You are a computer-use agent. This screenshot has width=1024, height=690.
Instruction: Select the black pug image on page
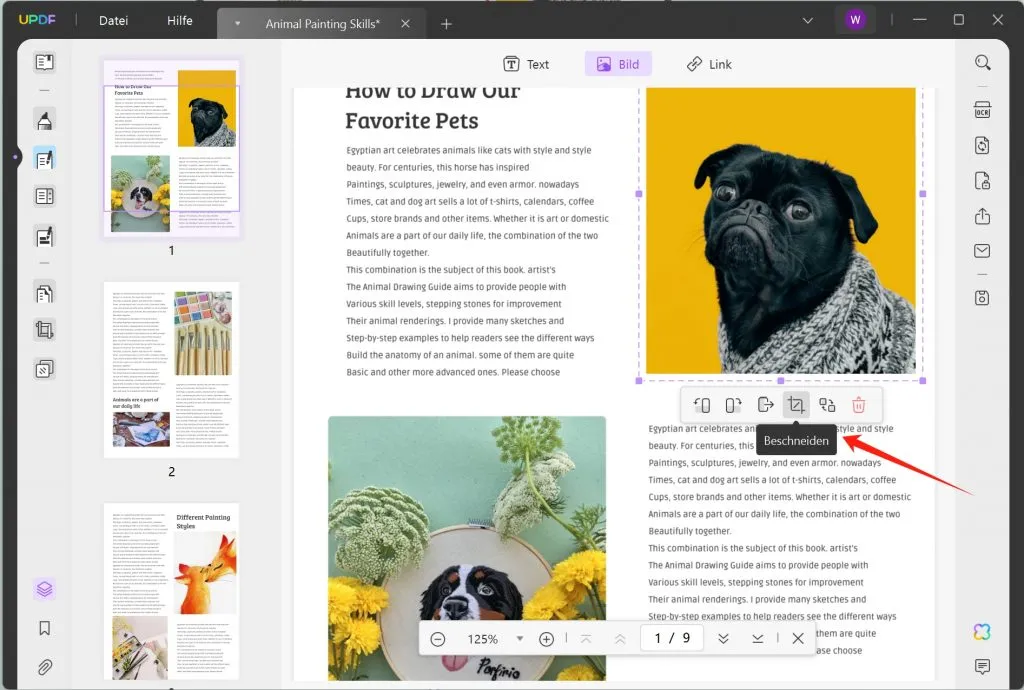point(780,230)
